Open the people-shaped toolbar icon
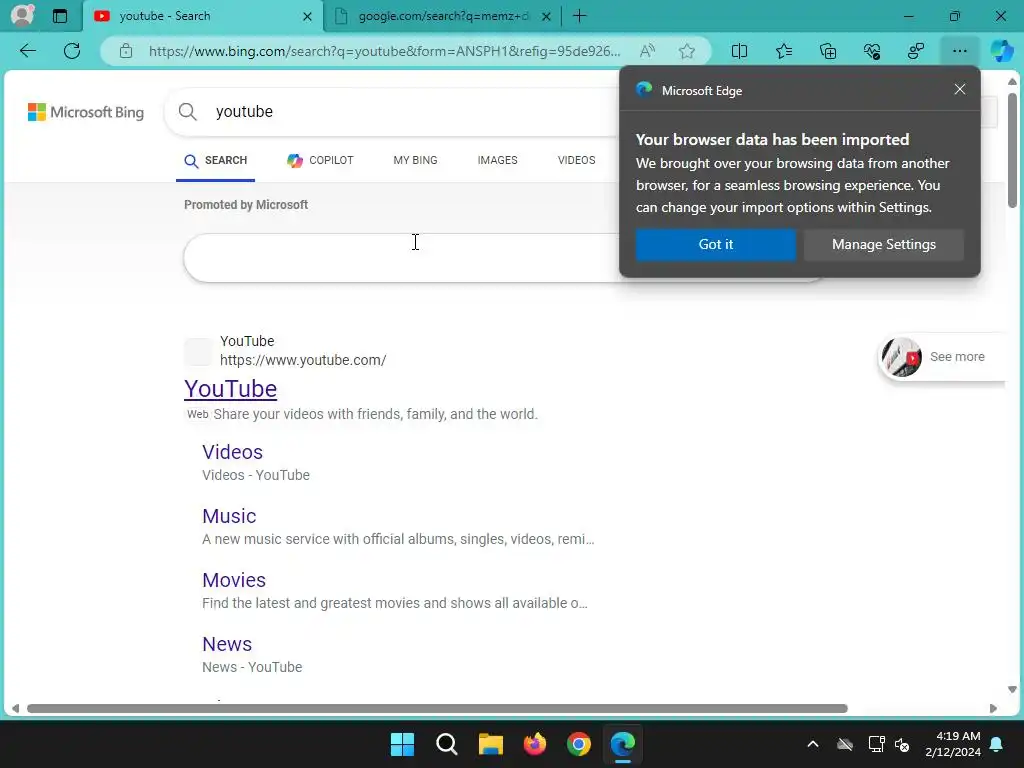The image size is (1024, 768). point(916,51)
